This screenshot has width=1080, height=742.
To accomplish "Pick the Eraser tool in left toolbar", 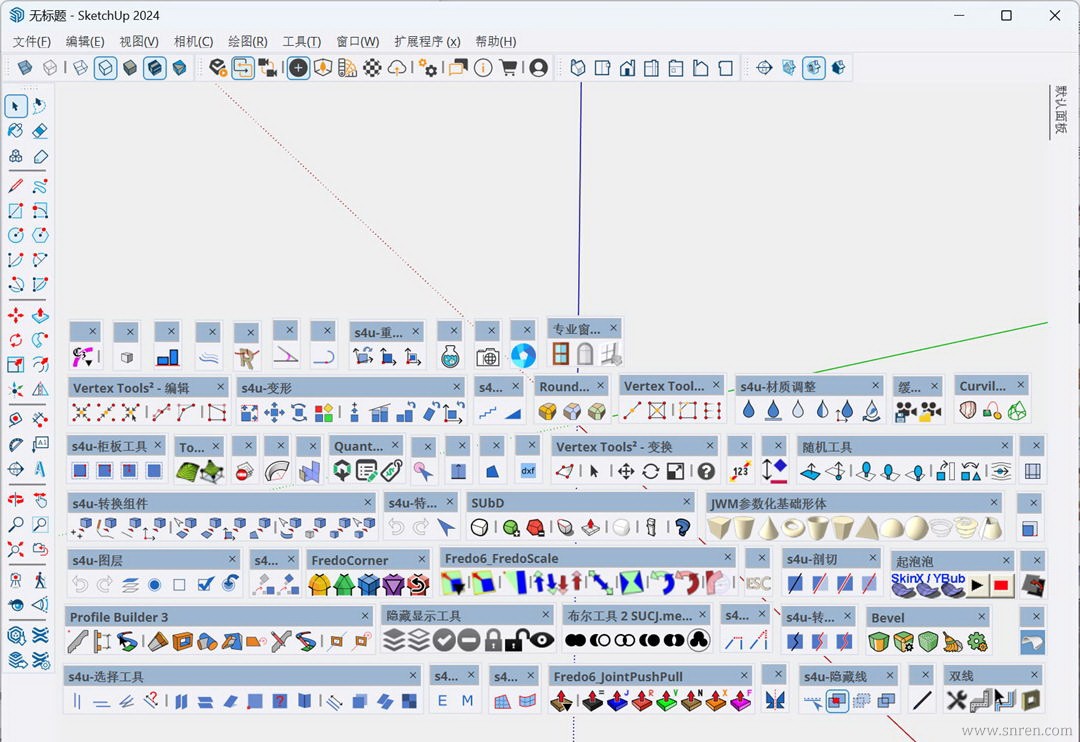I will coord(40,131).
